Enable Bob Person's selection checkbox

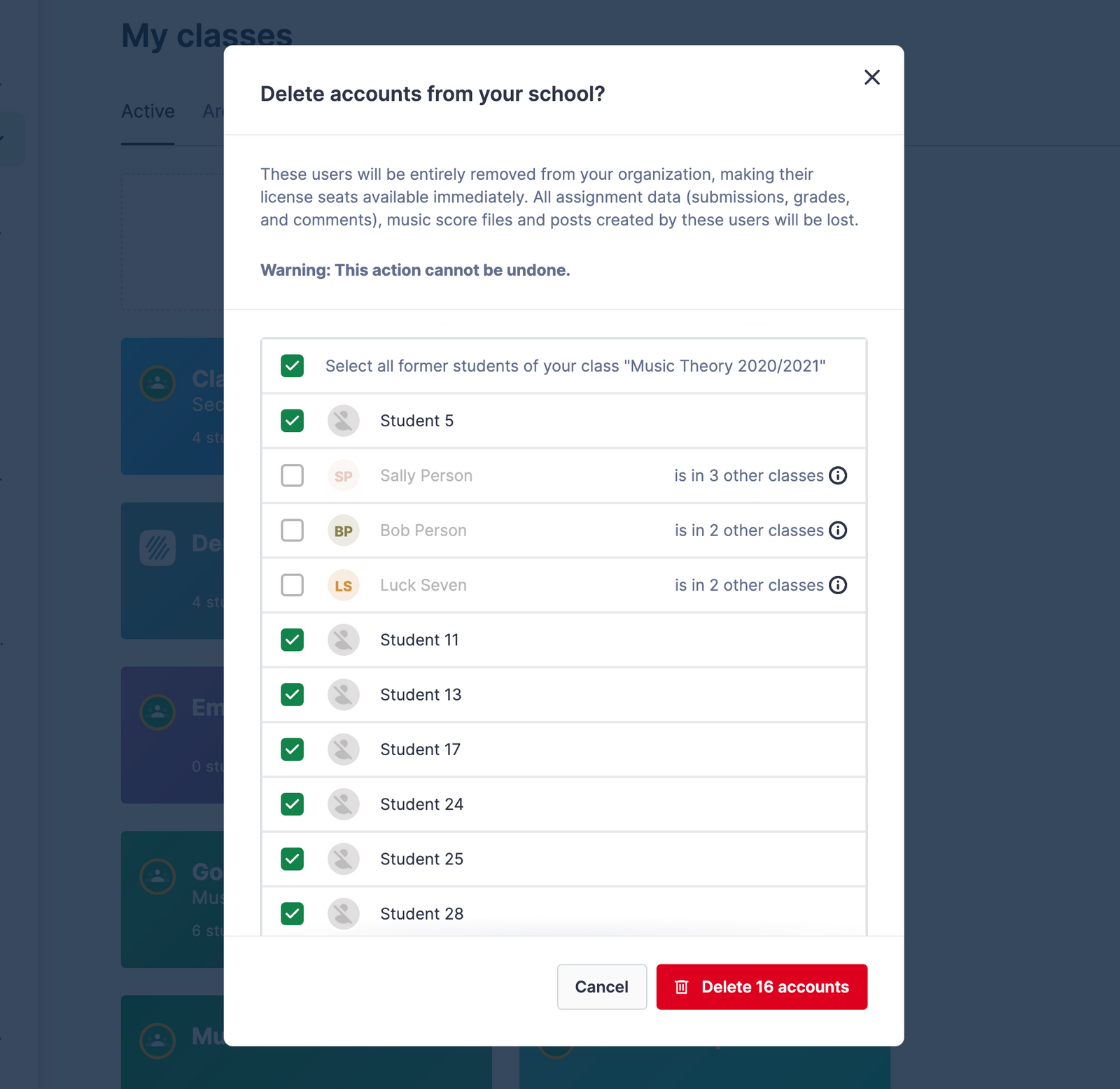pyautogui.click(x=292, y=530)
